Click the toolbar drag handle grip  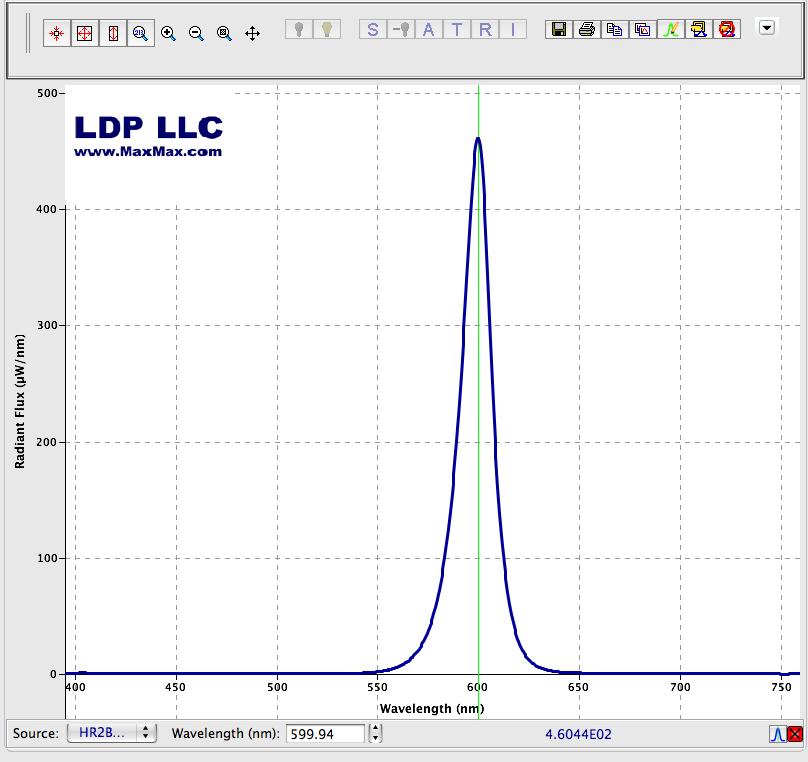28,33
